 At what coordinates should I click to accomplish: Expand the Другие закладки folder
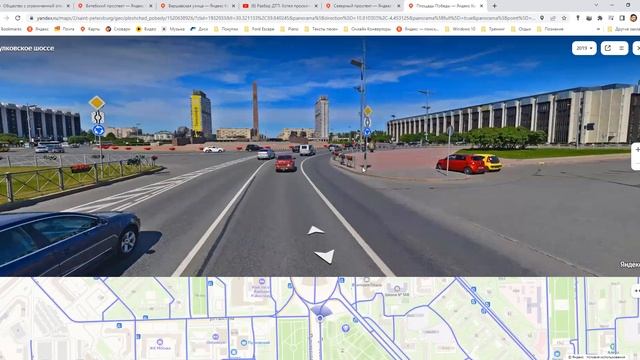click(624, 29)
